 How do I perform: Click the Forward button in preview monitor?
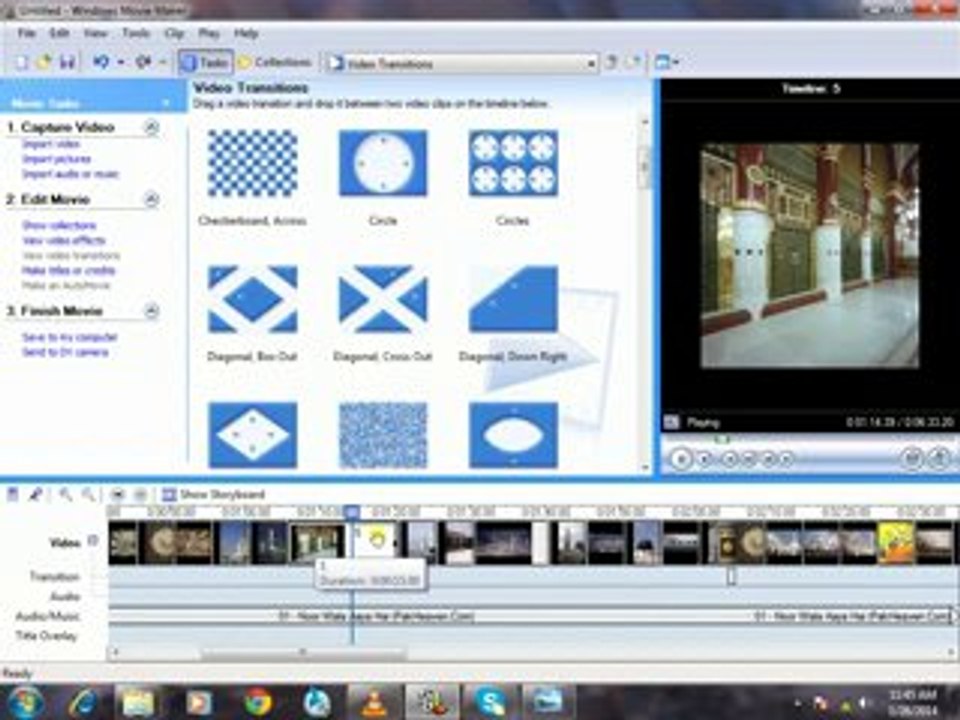tap(787, 459)
